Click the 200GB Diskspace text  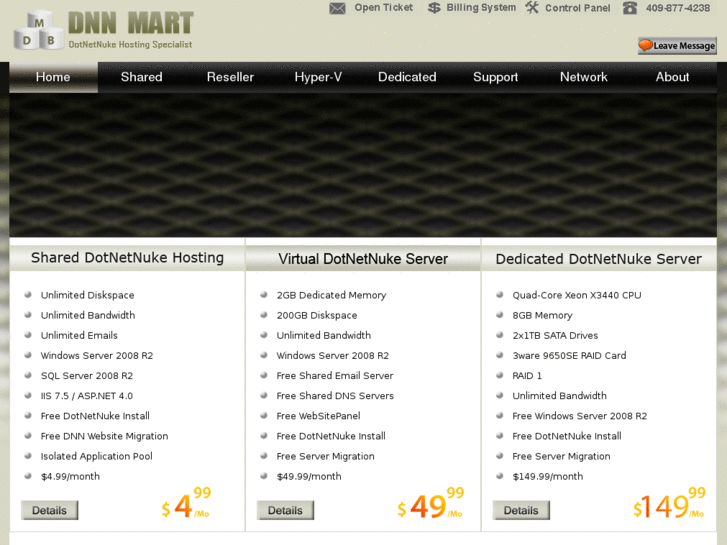pyautogui.click(x=317, y=315)
